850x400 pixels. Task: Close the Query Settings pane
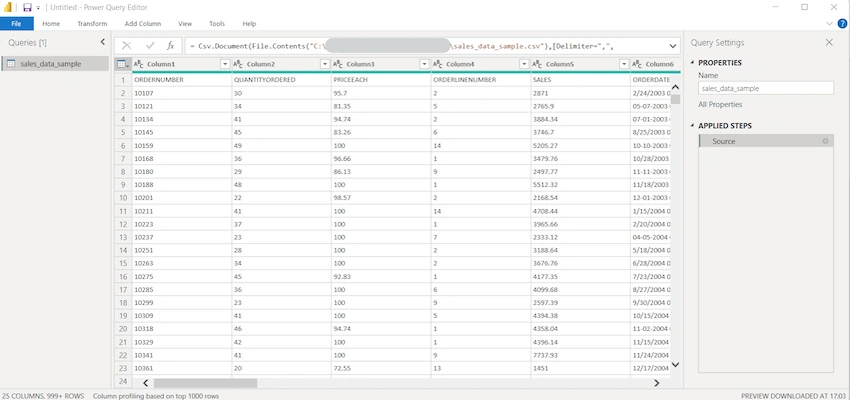[829, 42]
